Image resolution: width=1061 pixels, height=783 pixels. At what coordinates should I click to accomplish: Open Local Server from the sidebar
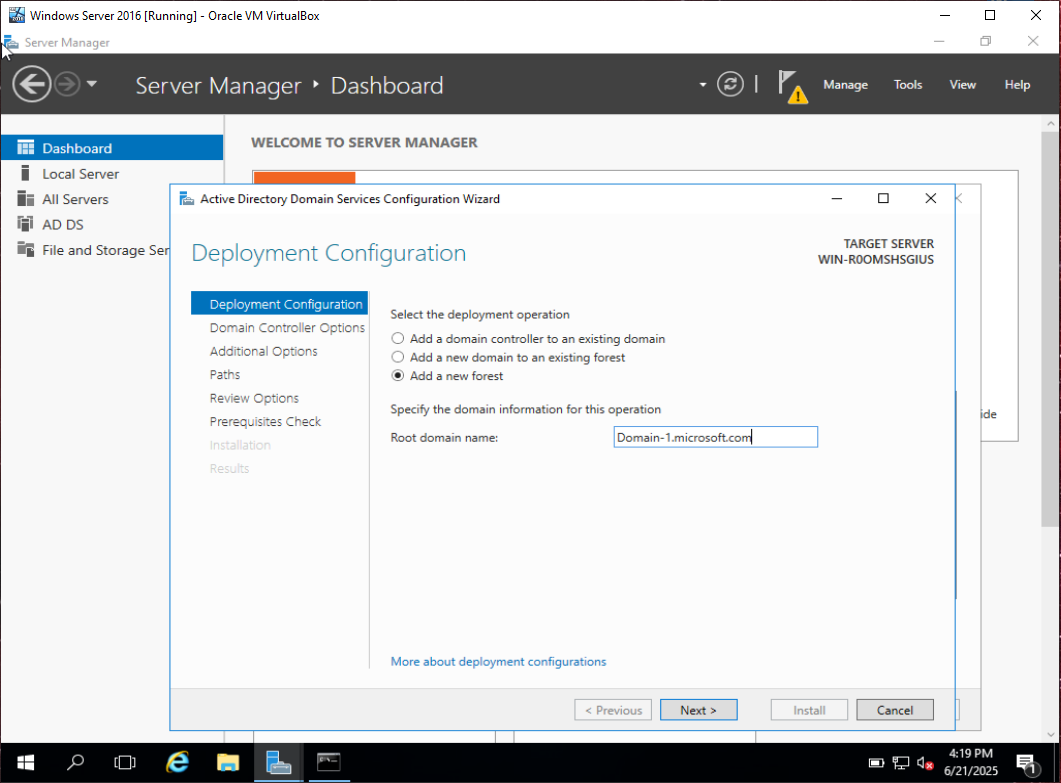81,174
